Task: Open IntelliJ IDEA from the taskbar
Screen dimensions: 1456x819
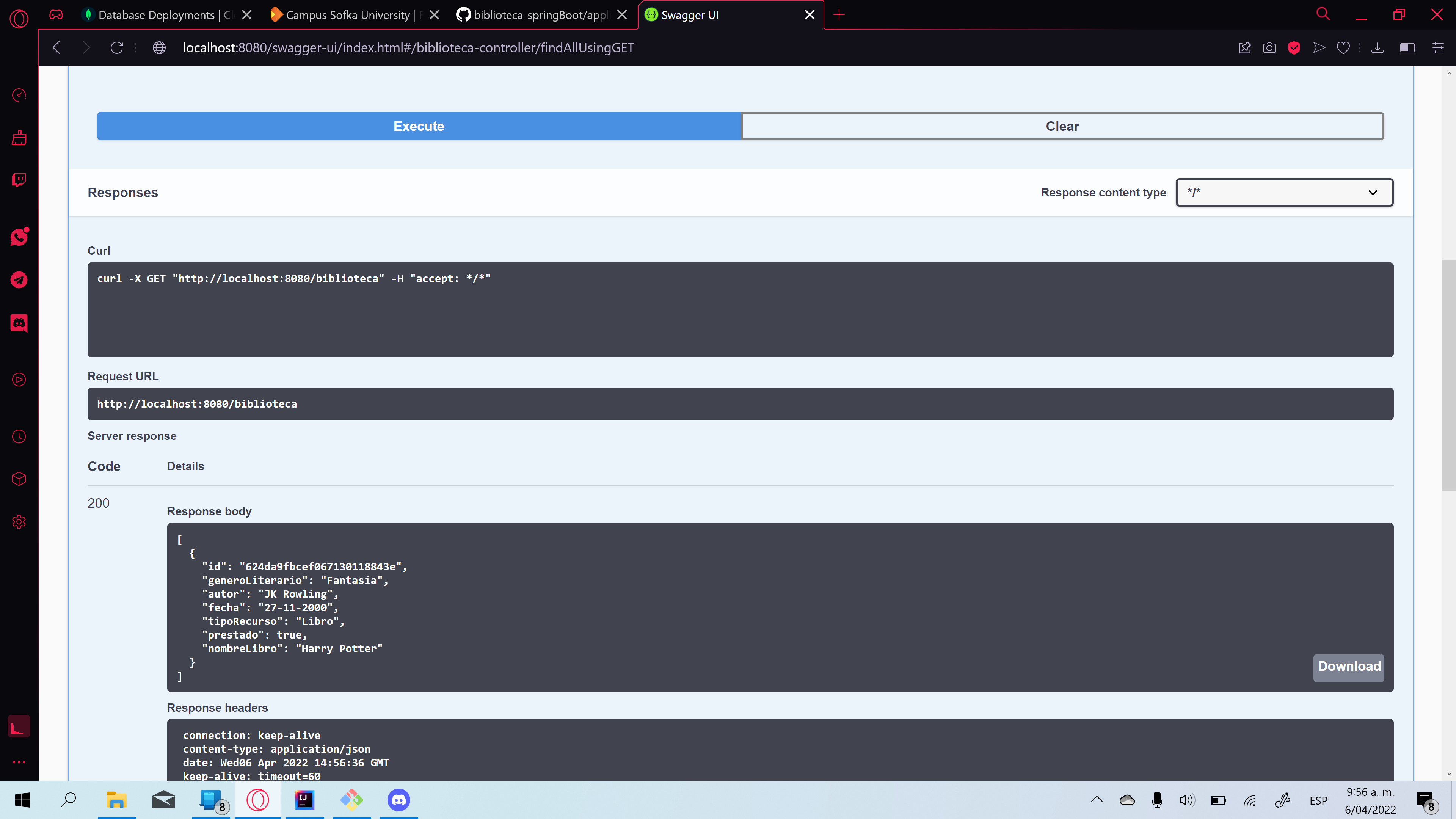Action: [304, 800]
